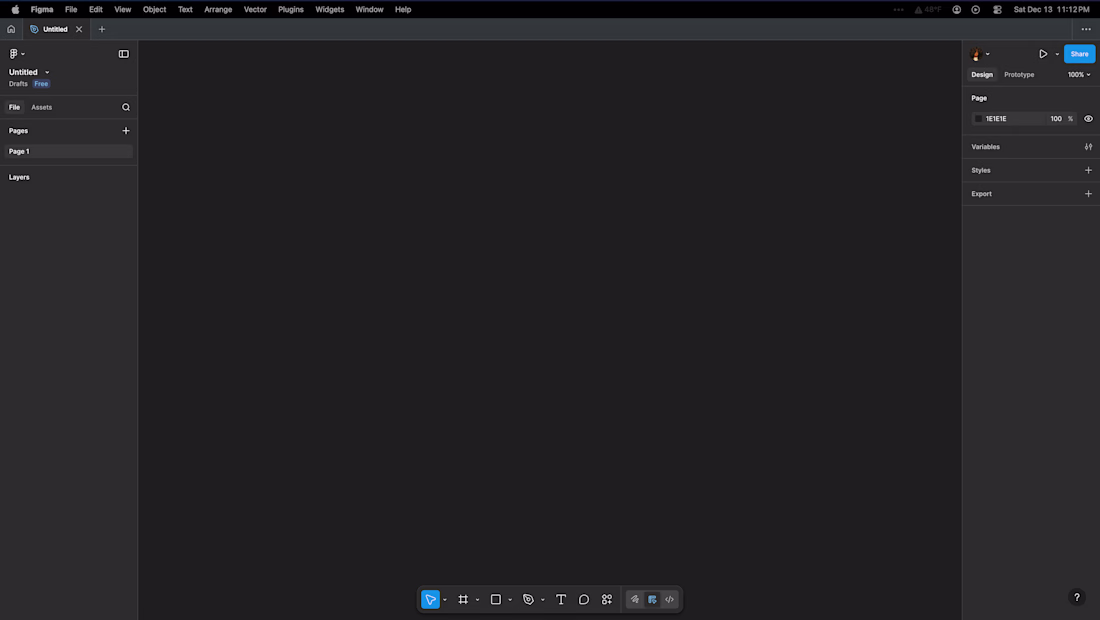Screen dimensions: 1100x620
Task: Open shape tools dropdown arrow
Action: click(x=510, y=600)
